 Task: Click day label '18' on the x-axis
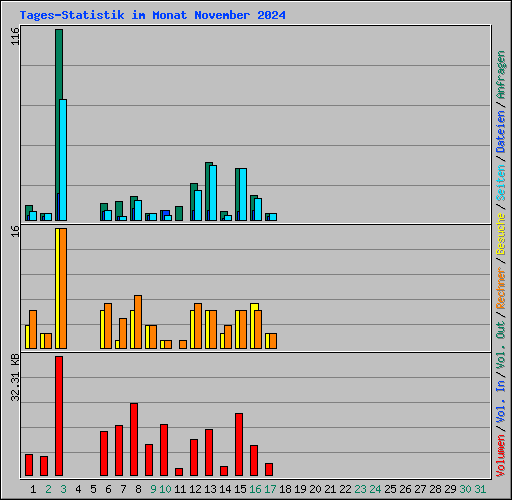[x=285, y=489]
